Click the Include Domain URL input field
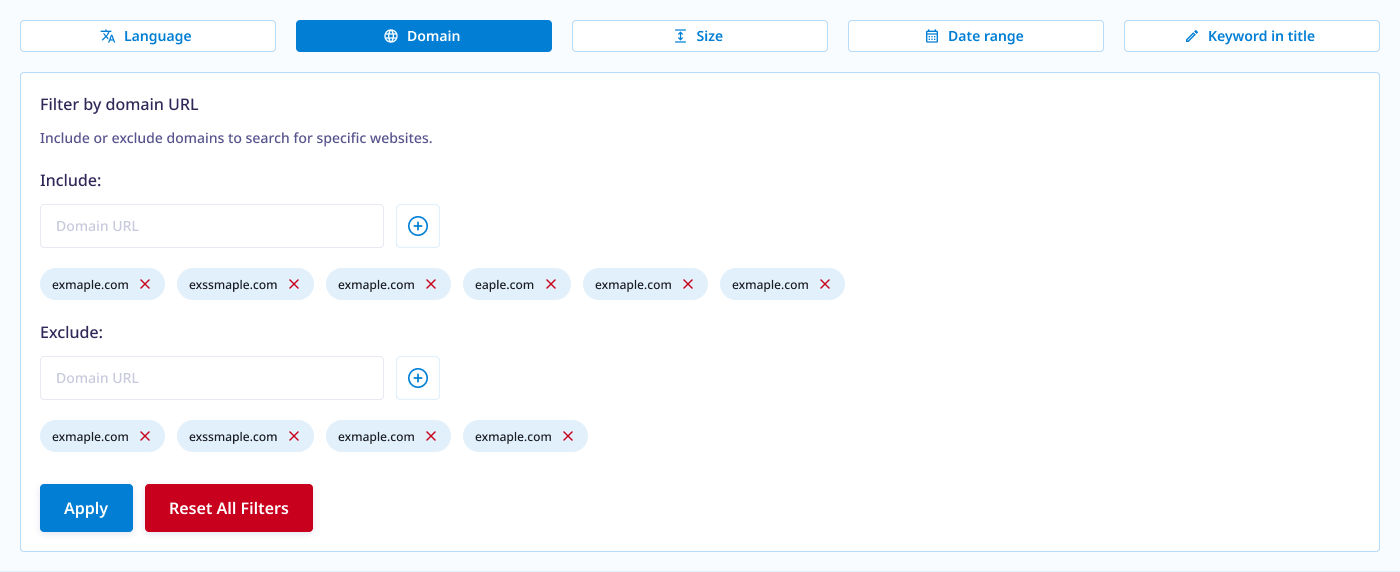 [211, 226]
